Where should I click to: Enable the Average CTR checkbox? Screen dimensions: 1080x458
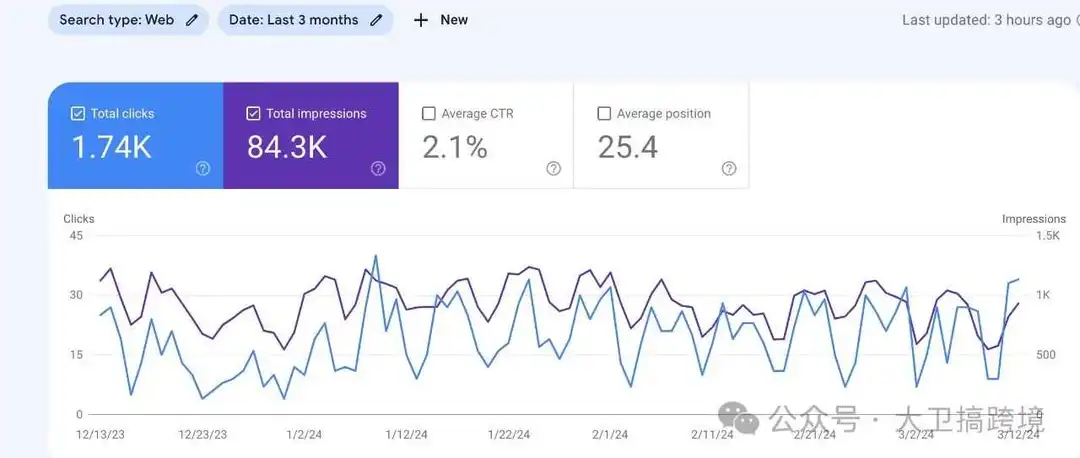click(428, 114)
